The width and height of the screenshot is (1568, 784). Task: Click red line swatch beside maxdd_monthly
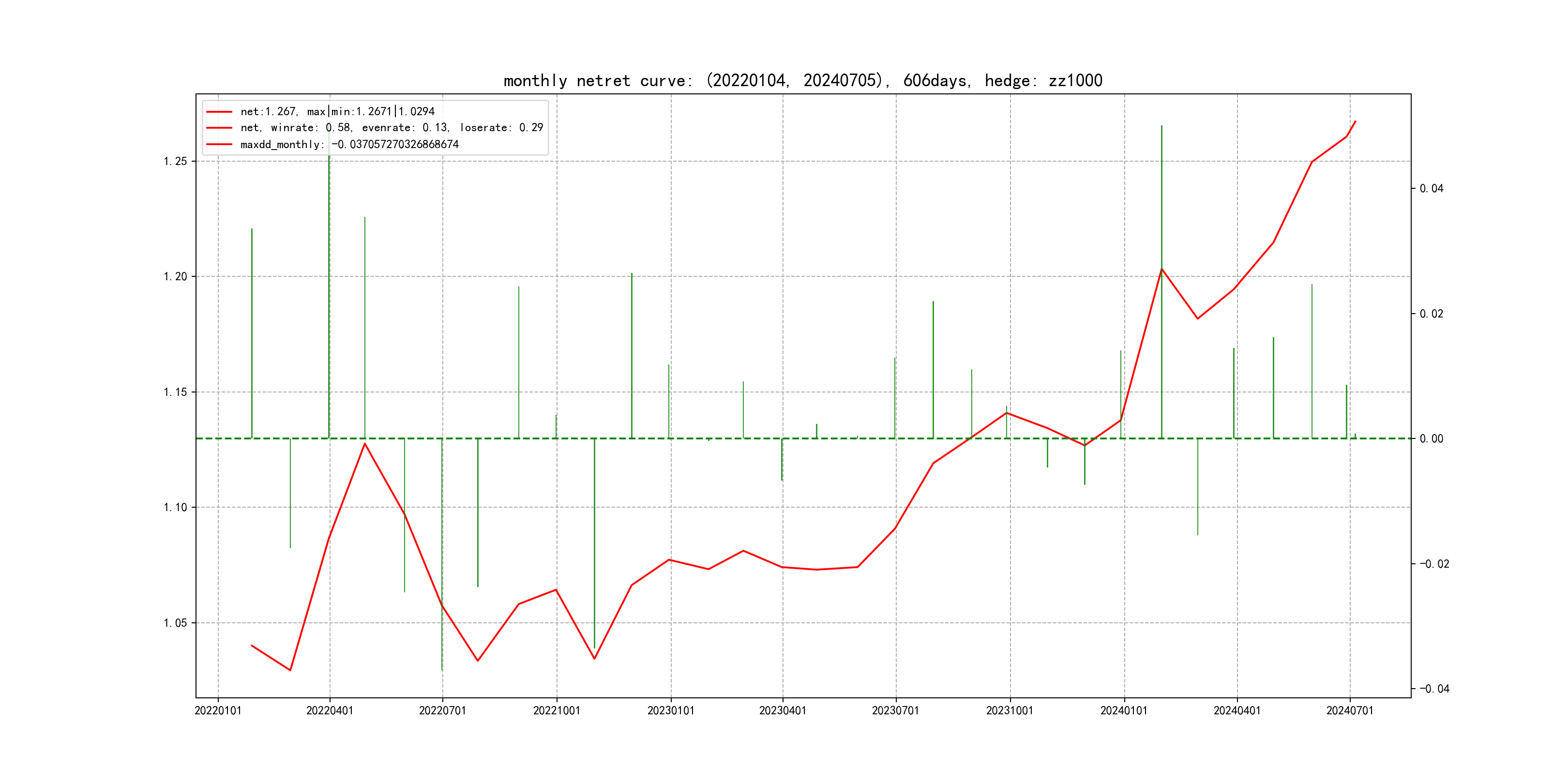(x=219, y=145)
